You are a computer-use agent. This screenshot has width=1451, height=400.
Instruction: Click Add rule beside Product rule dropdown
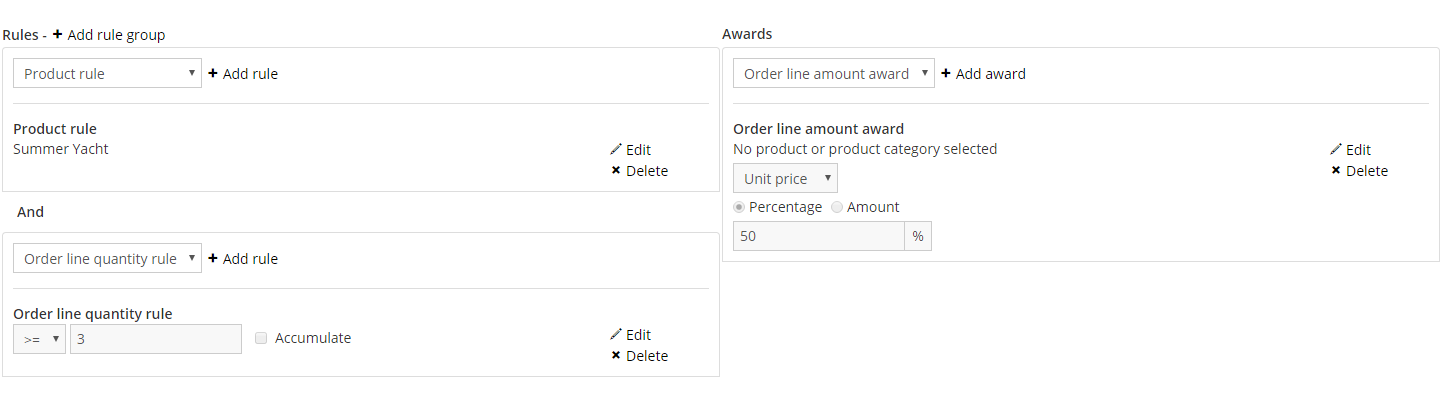243,73
